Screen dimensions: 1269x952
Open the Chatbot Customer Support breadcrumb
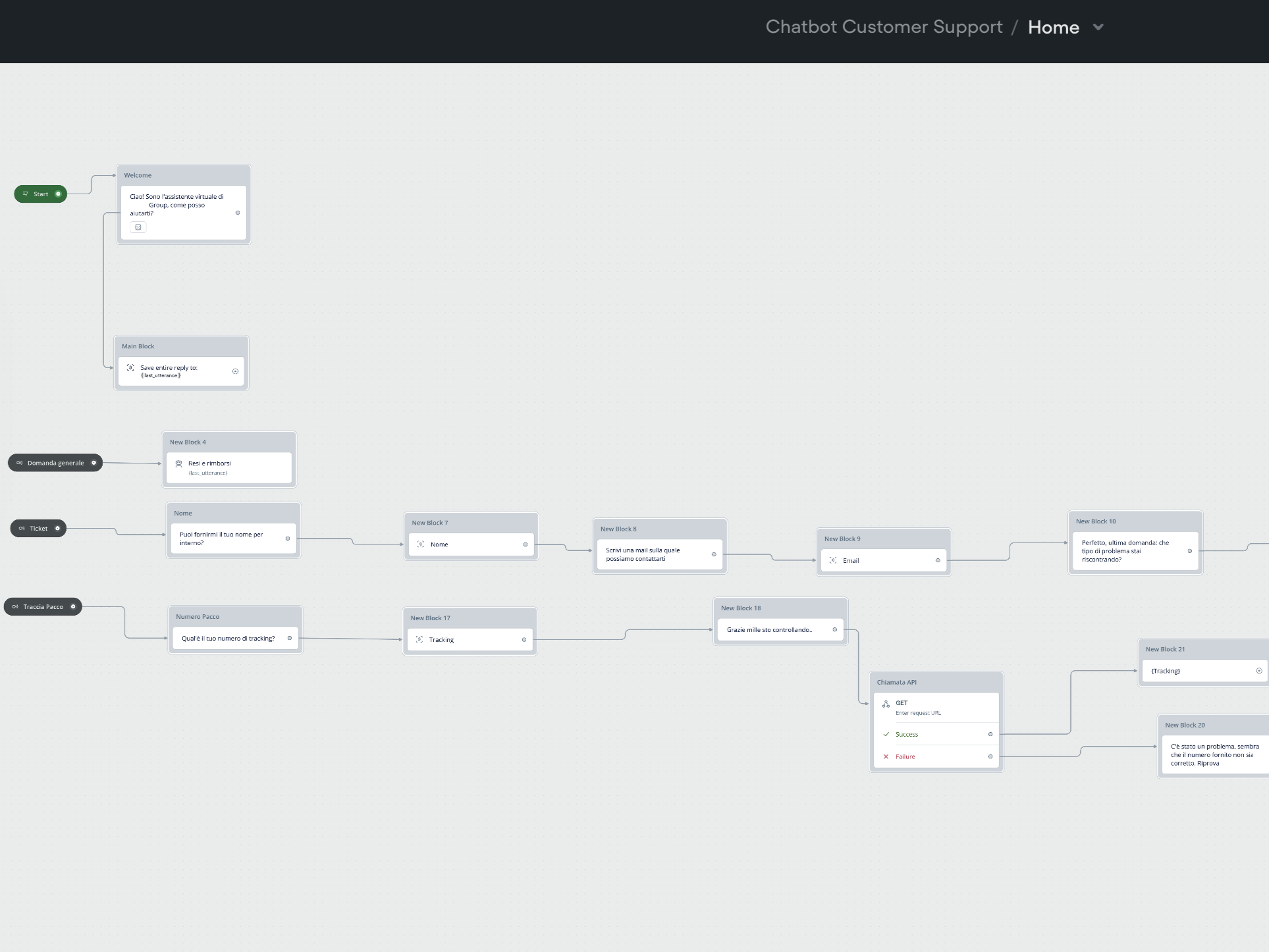click(x=884, y=27)
